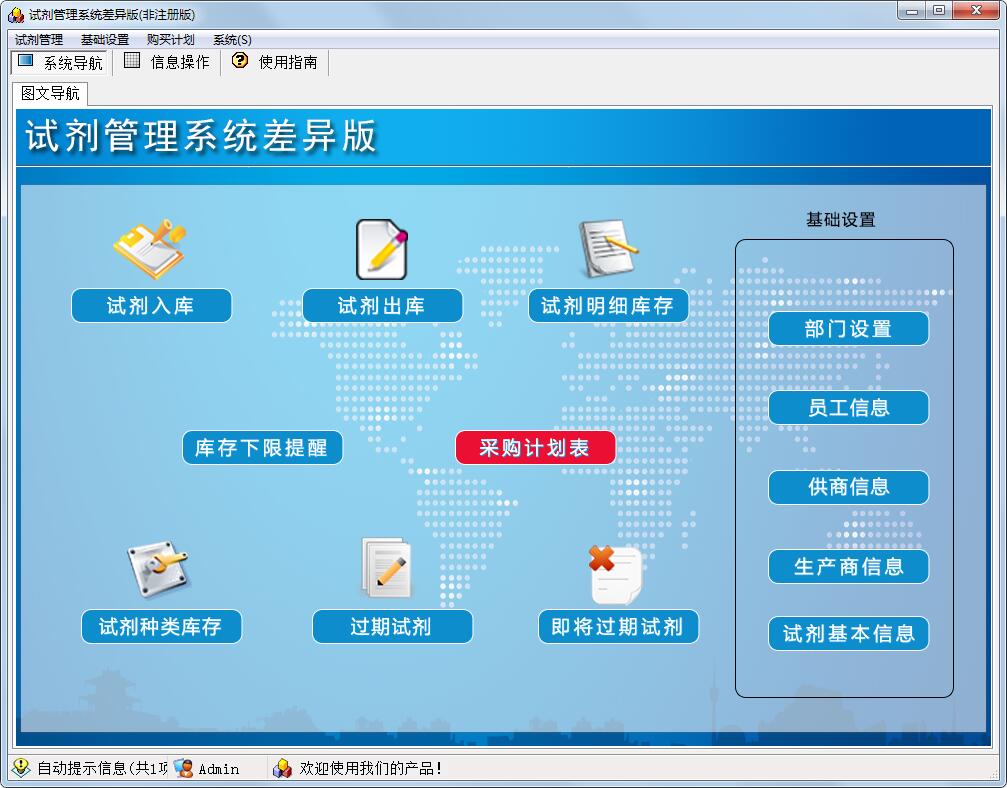The image size is (1007, 788).
Task: Click the report icon above 试剂明细库存
Action: [x=607, y=249]
